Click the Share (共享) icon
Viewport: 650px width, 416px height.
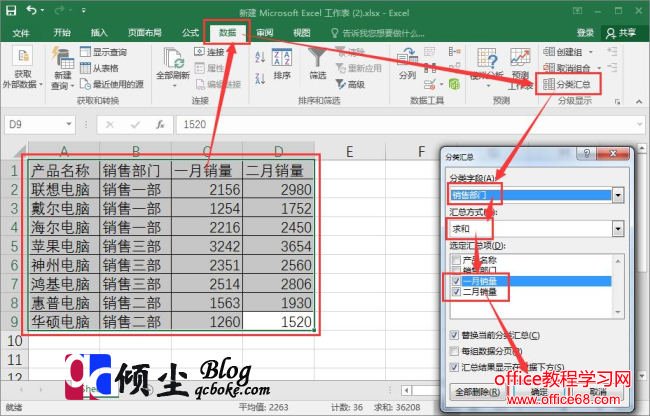point(611,33)
